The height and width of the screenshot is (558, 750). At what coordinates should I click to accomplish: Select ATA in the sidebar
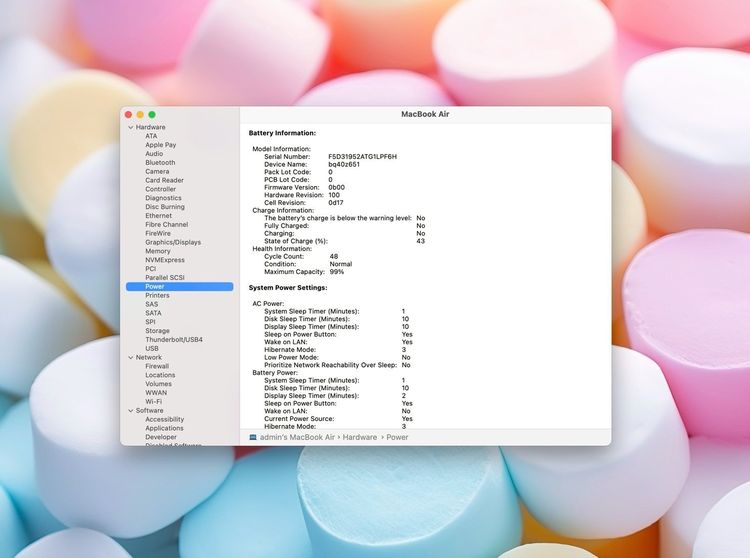[151, 136]
